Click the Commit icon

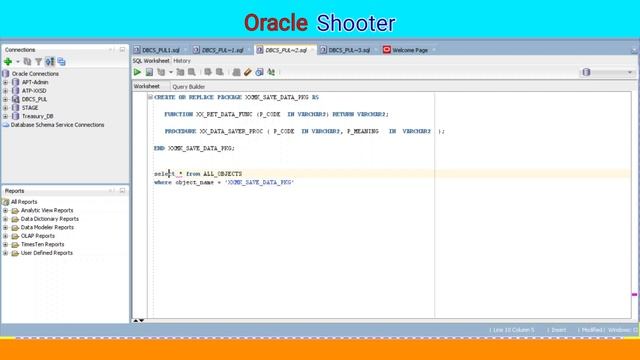click(x=208, y=72)
